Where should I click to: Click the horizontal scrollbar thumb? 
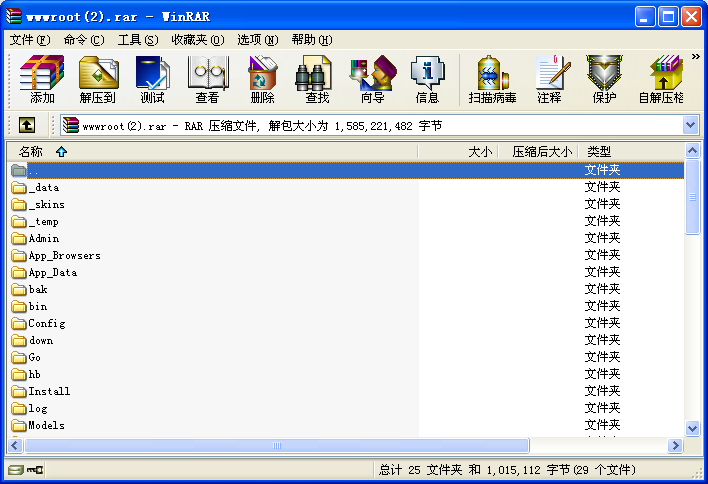point(277,446)
